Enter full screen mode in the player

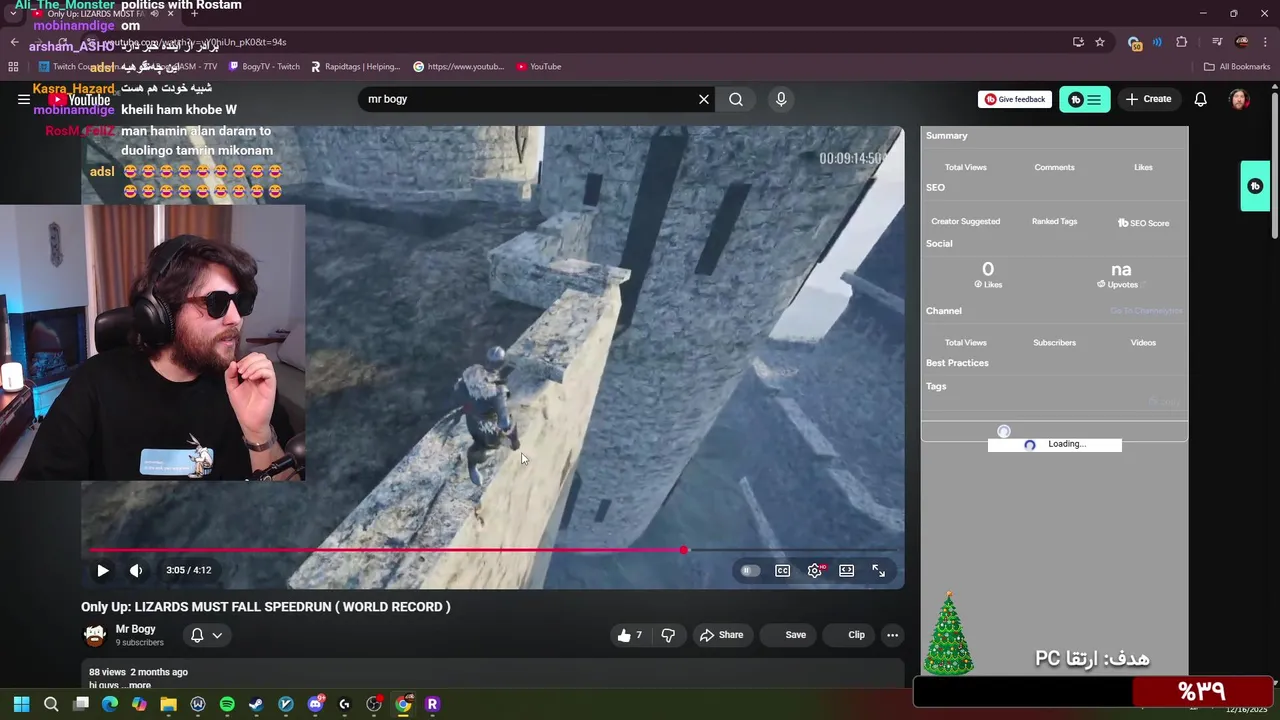click(878, 570)
